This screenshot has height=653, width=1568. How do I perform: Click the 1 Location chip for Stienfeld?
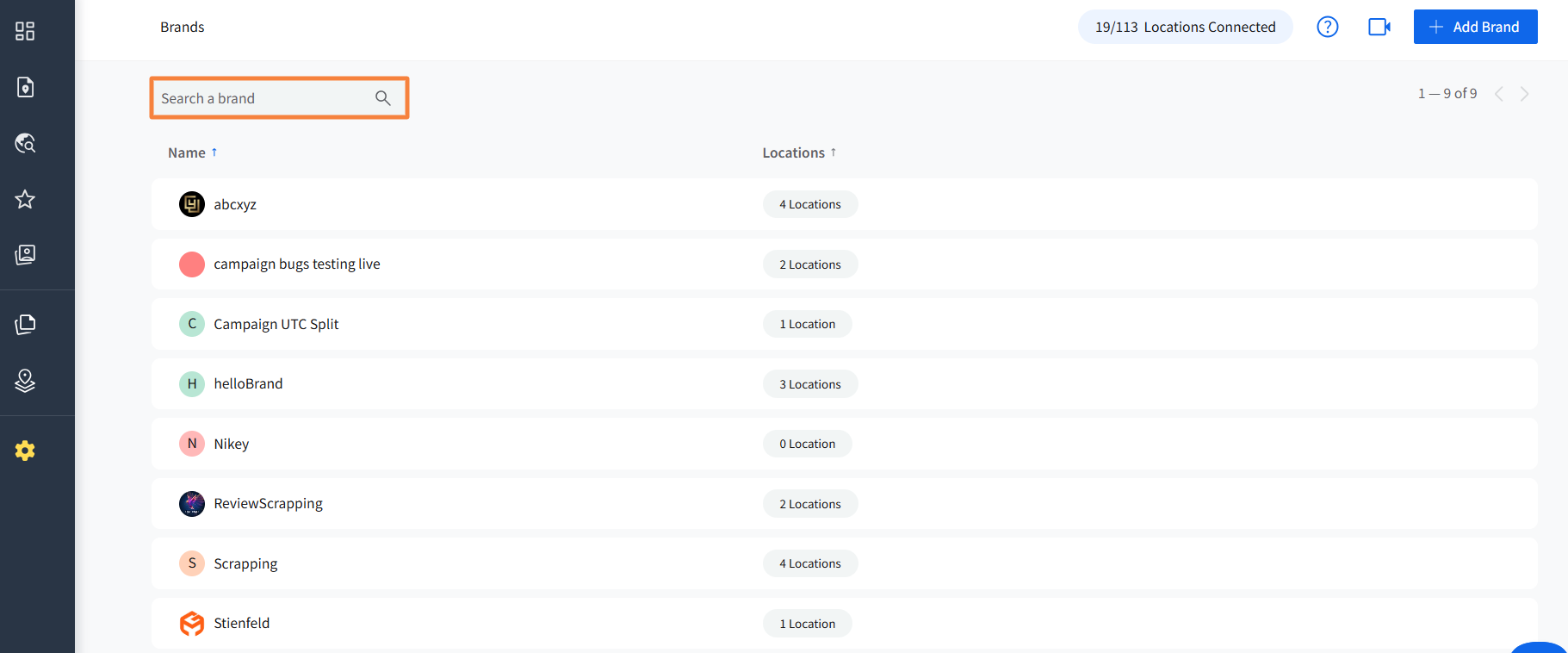(x=808, y=624)
